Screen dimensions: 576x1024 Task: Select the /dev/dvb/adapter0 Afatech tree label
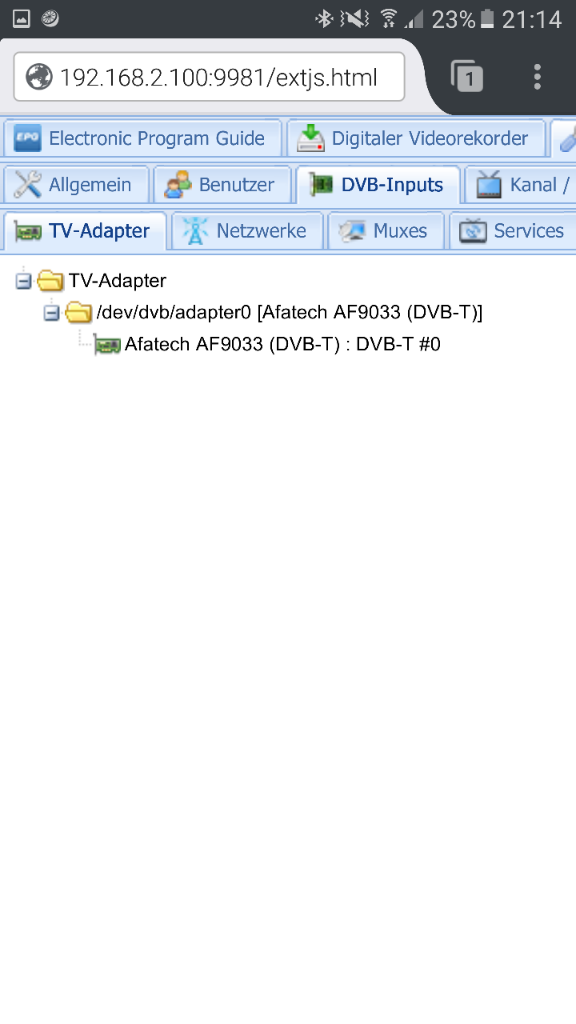click(289, 313)
